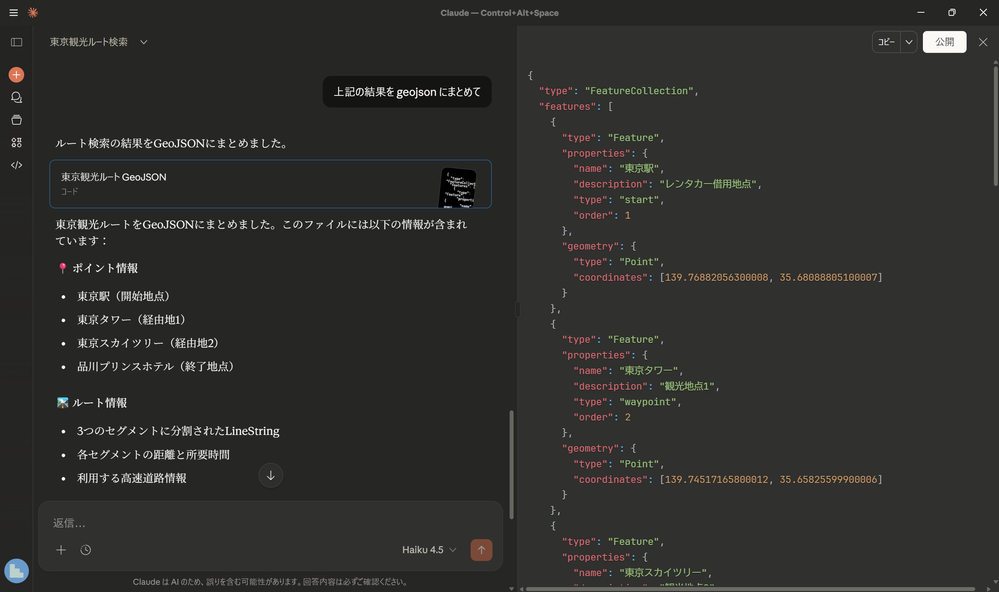Open the Haiku 4.5 model selector

coord(429,550)
